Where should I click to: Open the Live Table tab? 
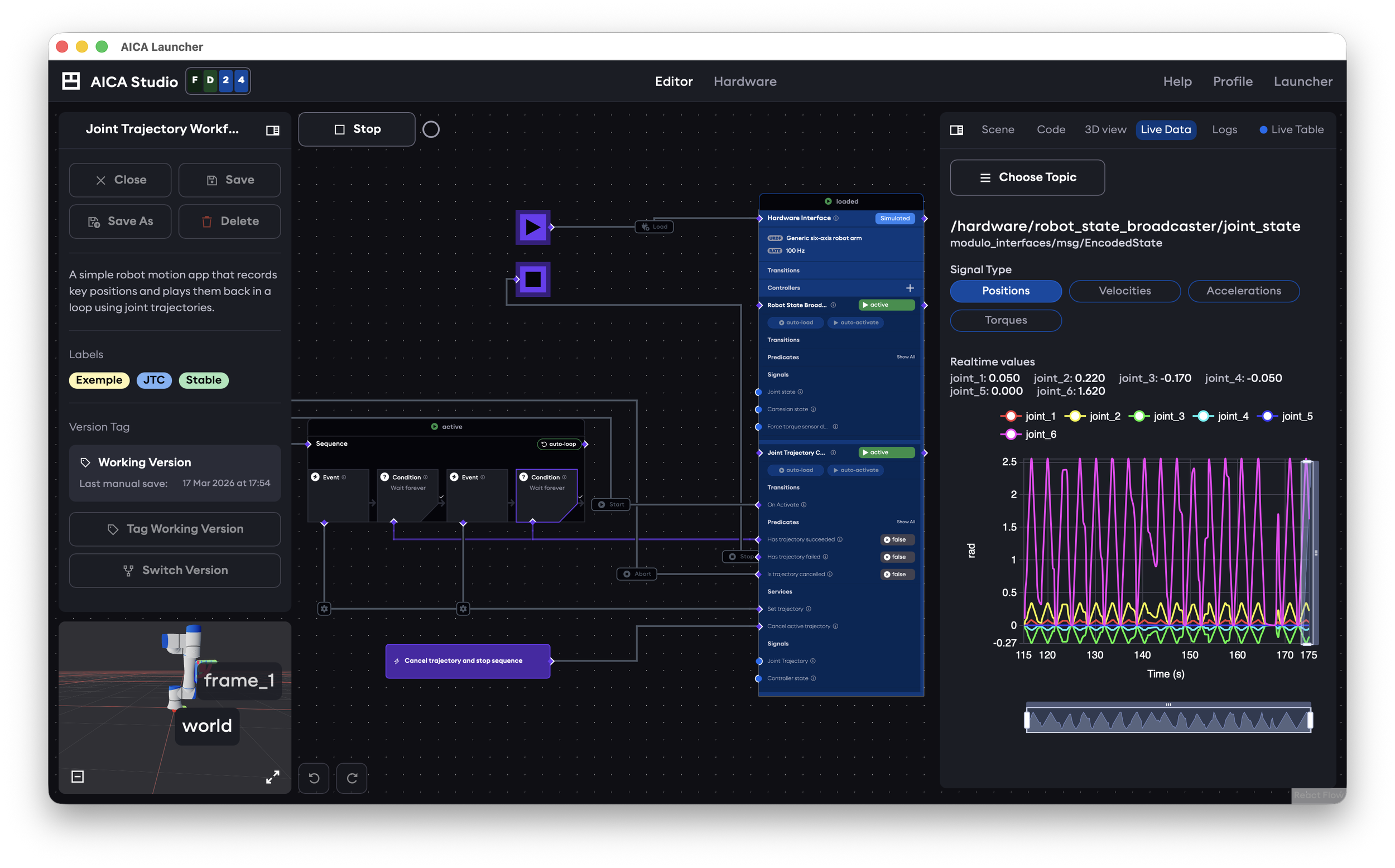1291,130
